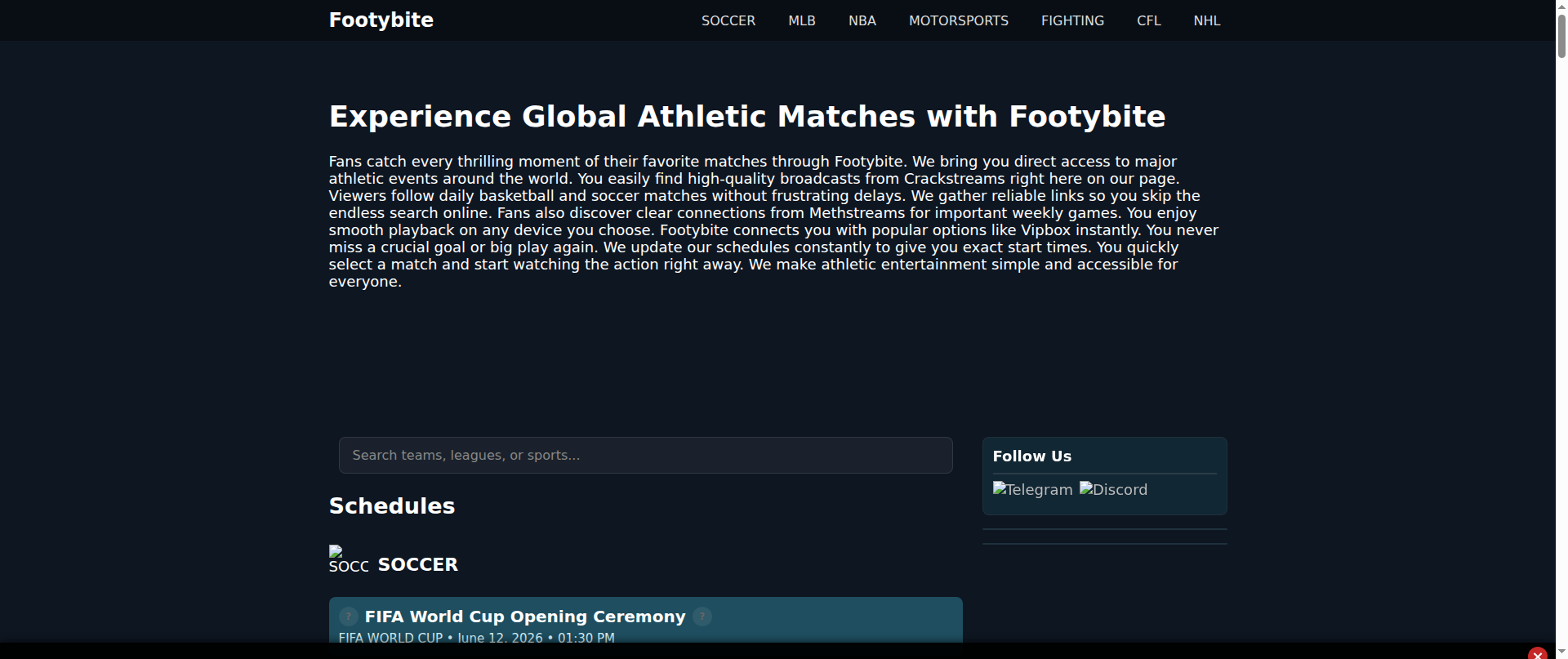
Task: Click the Schedules heading
Action: 391,505
